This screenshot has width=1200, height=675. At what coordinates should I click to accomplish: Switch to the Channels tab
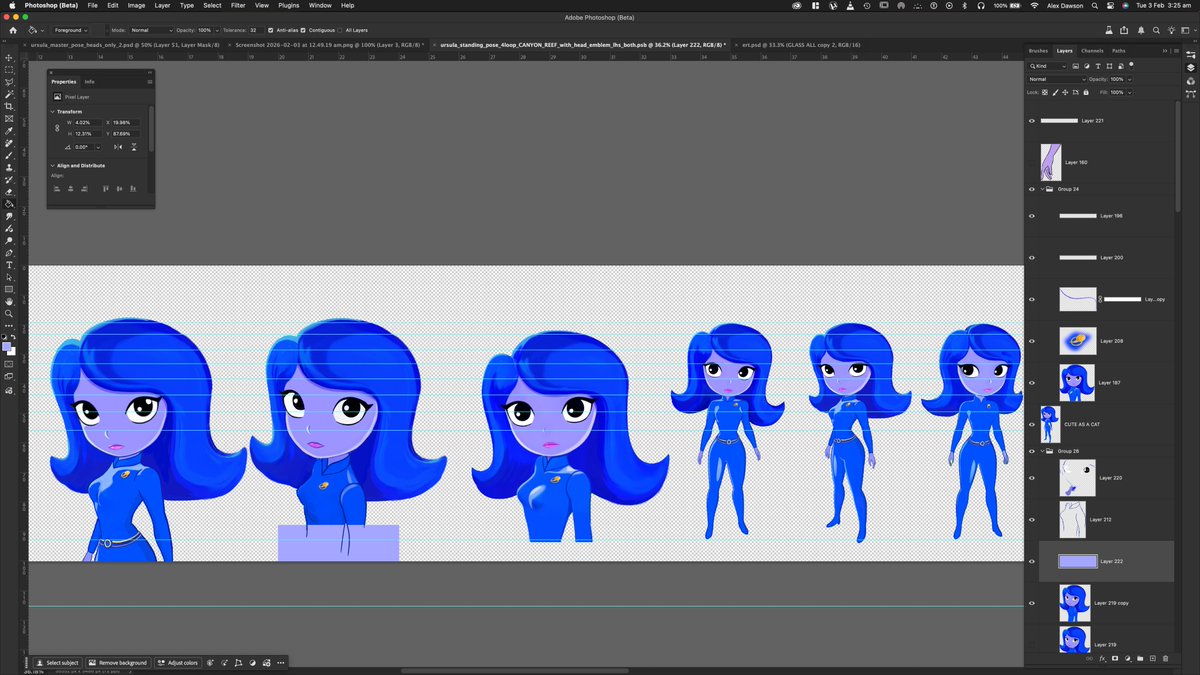tap(1093, 51)
